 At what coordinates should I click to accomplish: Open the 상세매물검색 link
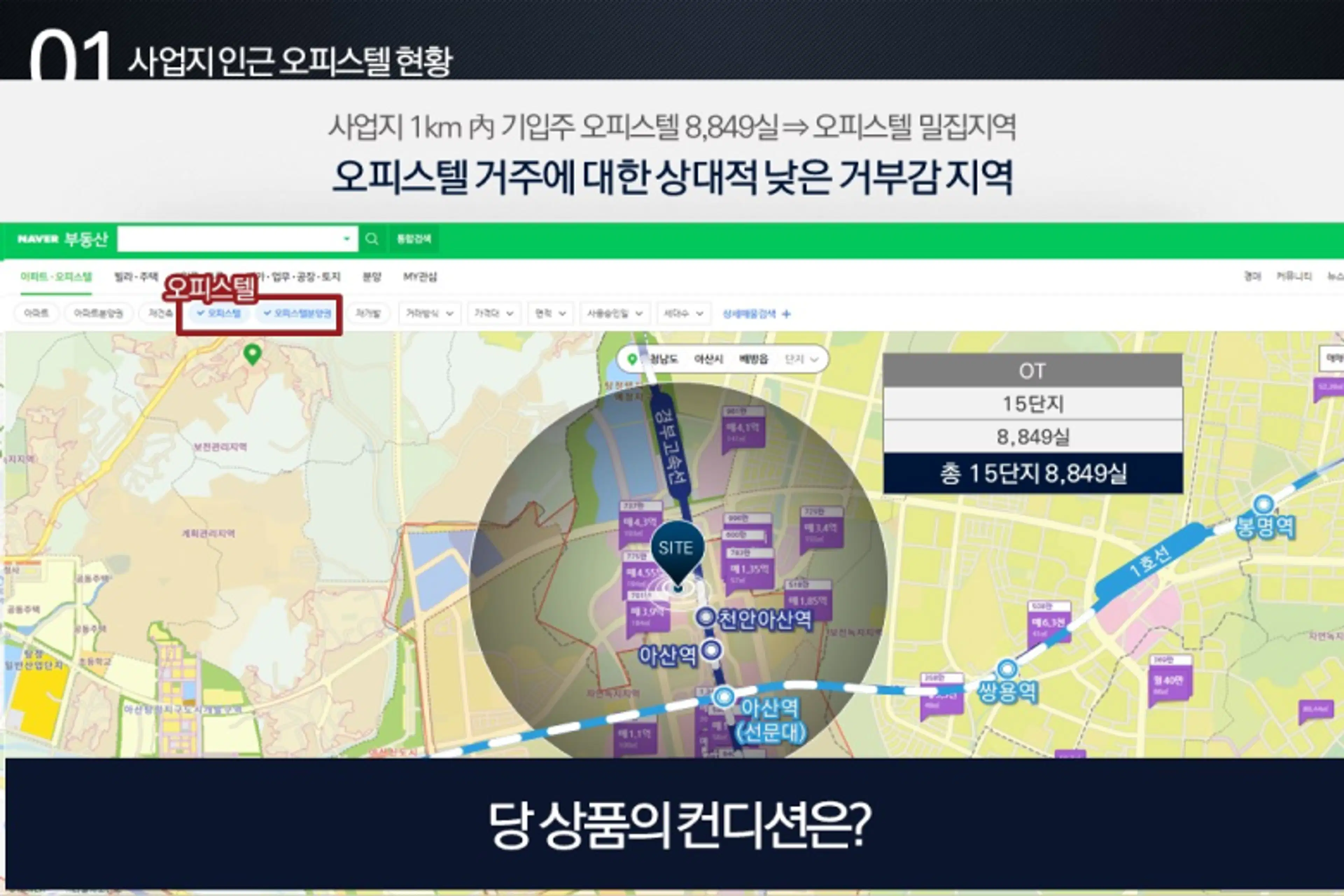(x=756, y=313)
